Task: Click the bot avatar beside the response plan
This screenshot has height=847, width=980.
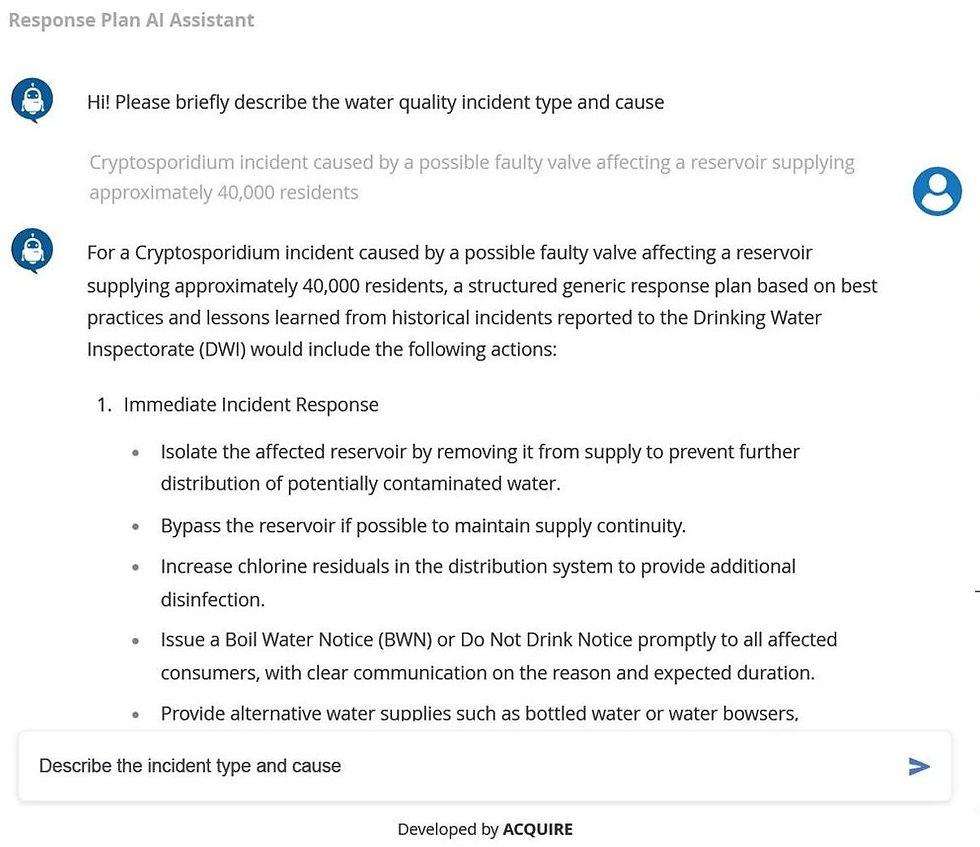Action: coord(31,251)
